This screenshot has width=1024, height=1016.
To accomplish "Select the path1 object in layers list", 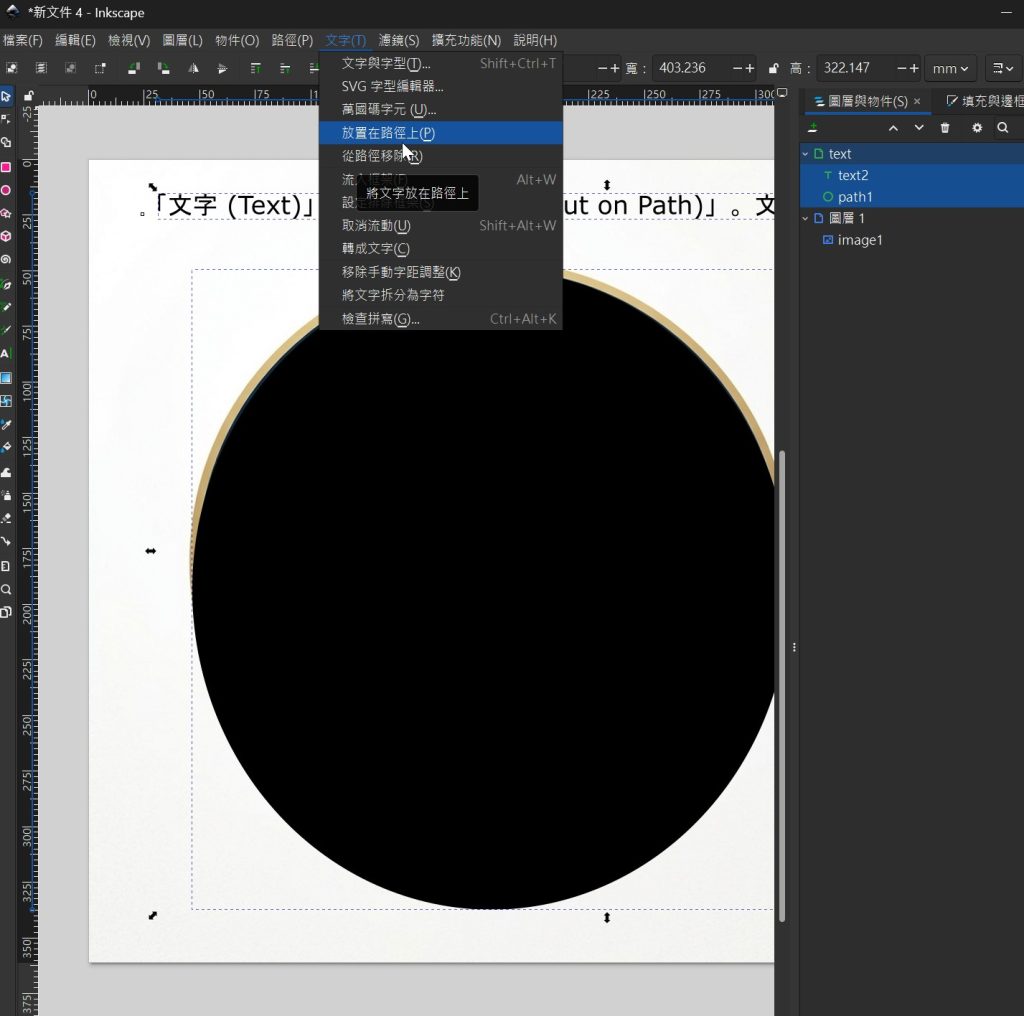I will pyautogui.click(x=855, y=197).
